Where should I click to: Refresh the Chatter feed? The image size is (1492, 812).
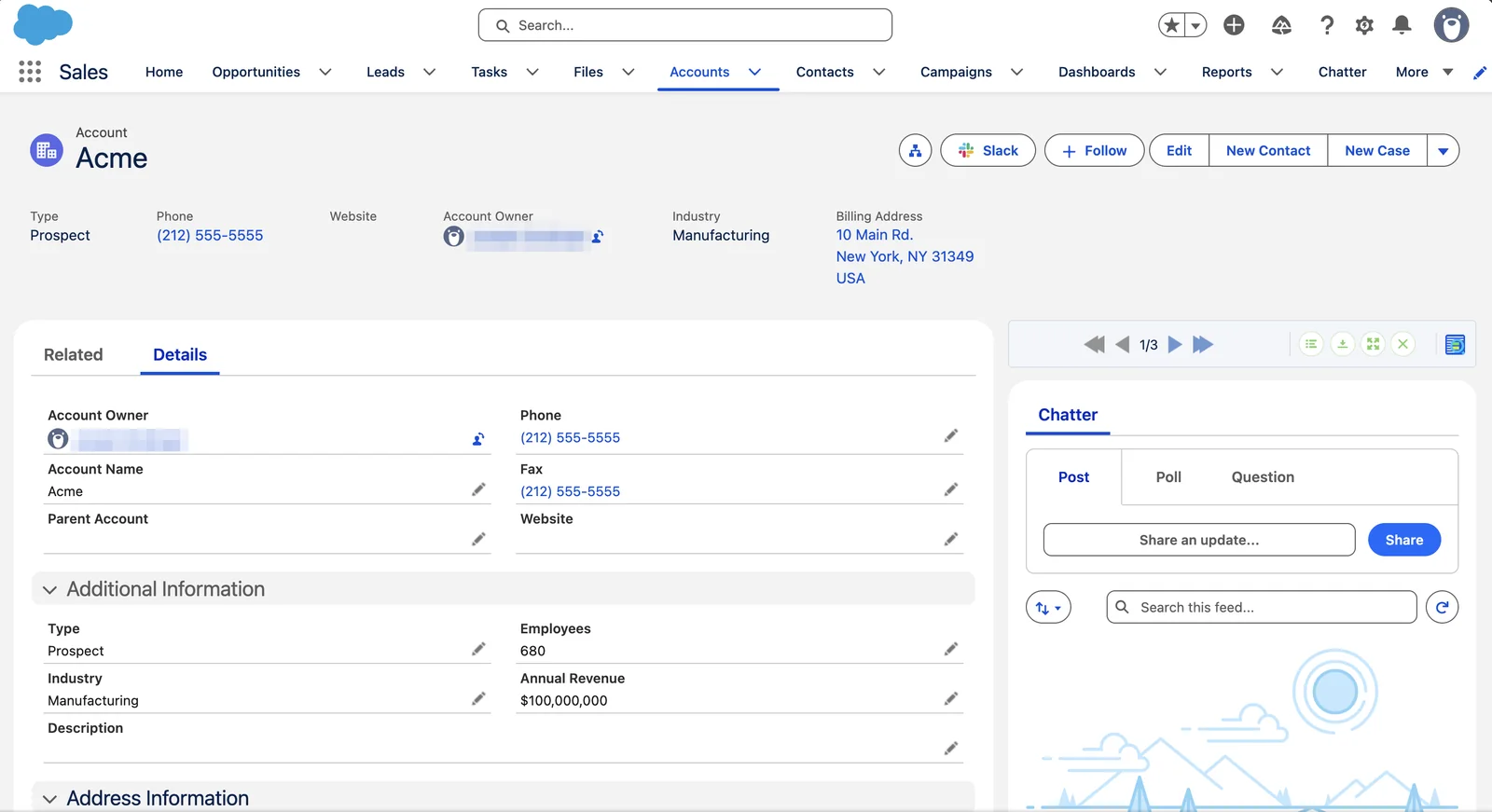[x=1442, y=607]
